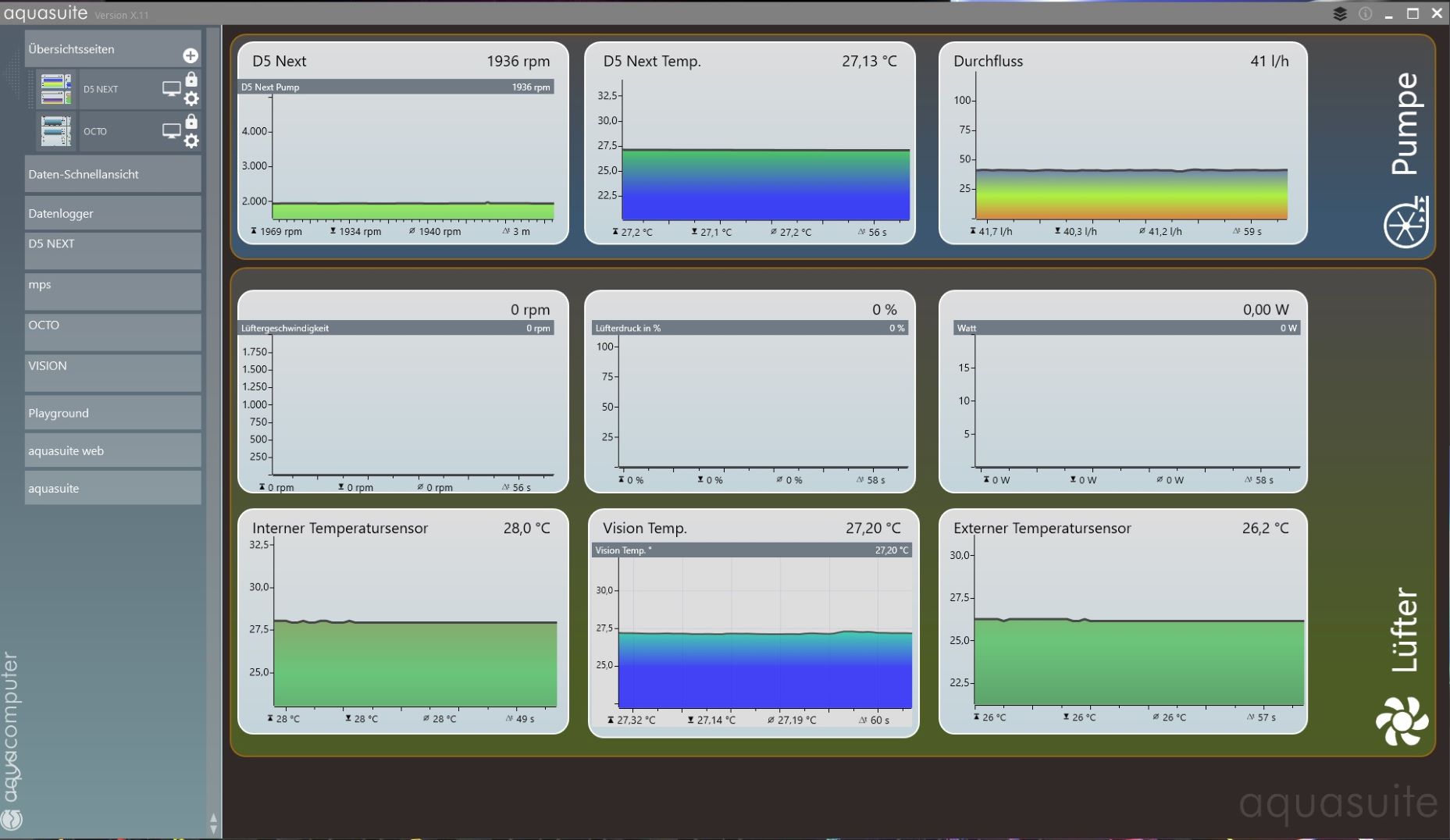Viewport: 1450px width, 840px height.
Task: Collapse the Übersichtsseiten section header
Action: [x=102, y=49]
